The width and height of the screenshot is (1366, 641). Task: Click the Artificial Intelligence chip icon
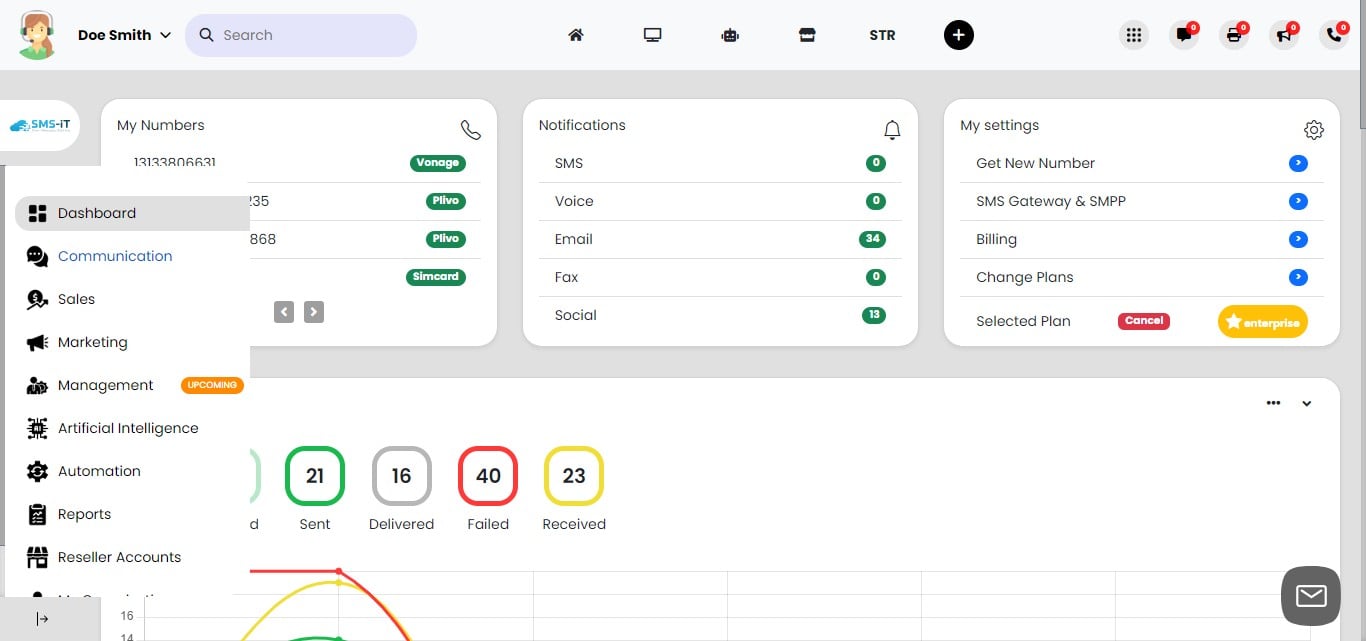coord(37,428)
